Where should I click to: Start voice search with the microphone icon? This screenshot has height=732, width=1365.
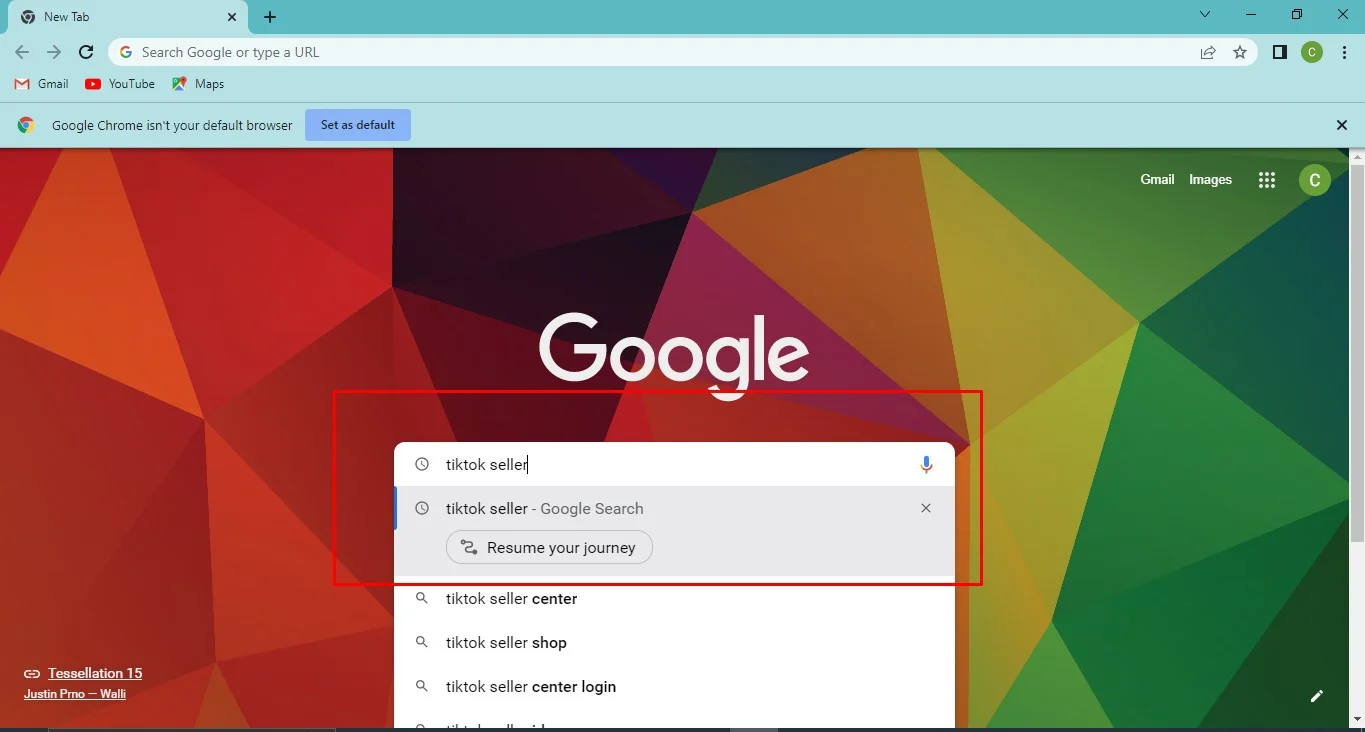pyautogui.click(x=926, y=464)
